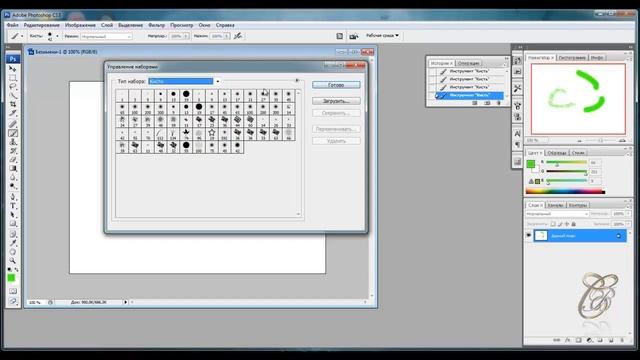The width and height of the screenshot is (640, 360).
Task: Delete current state in History panel
Action: point(498,103)
